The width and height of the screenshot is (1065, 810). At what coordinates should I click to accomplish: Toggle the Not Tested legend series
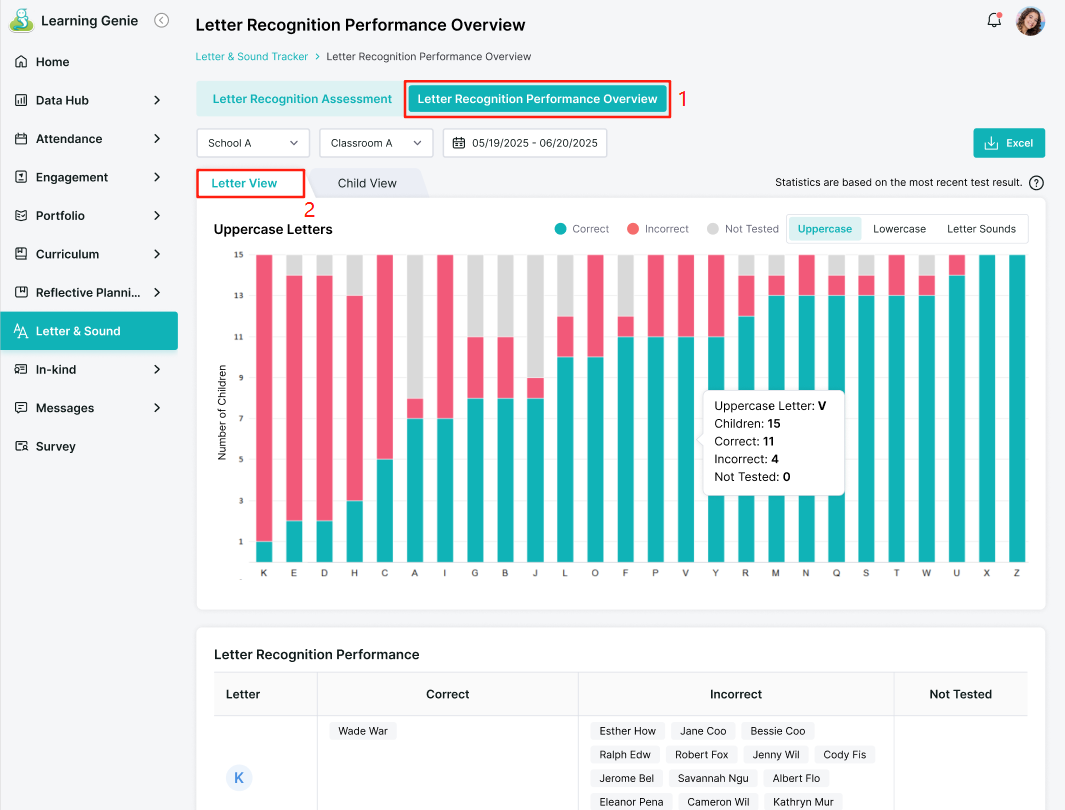742,229
